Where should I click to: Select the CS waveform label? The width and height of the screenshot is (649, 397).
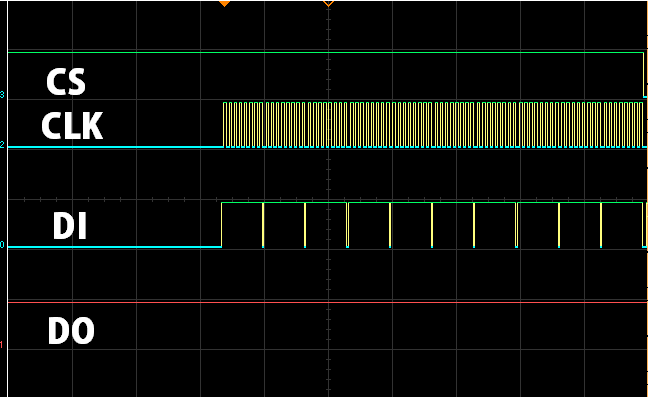click(x=66, y=82)
